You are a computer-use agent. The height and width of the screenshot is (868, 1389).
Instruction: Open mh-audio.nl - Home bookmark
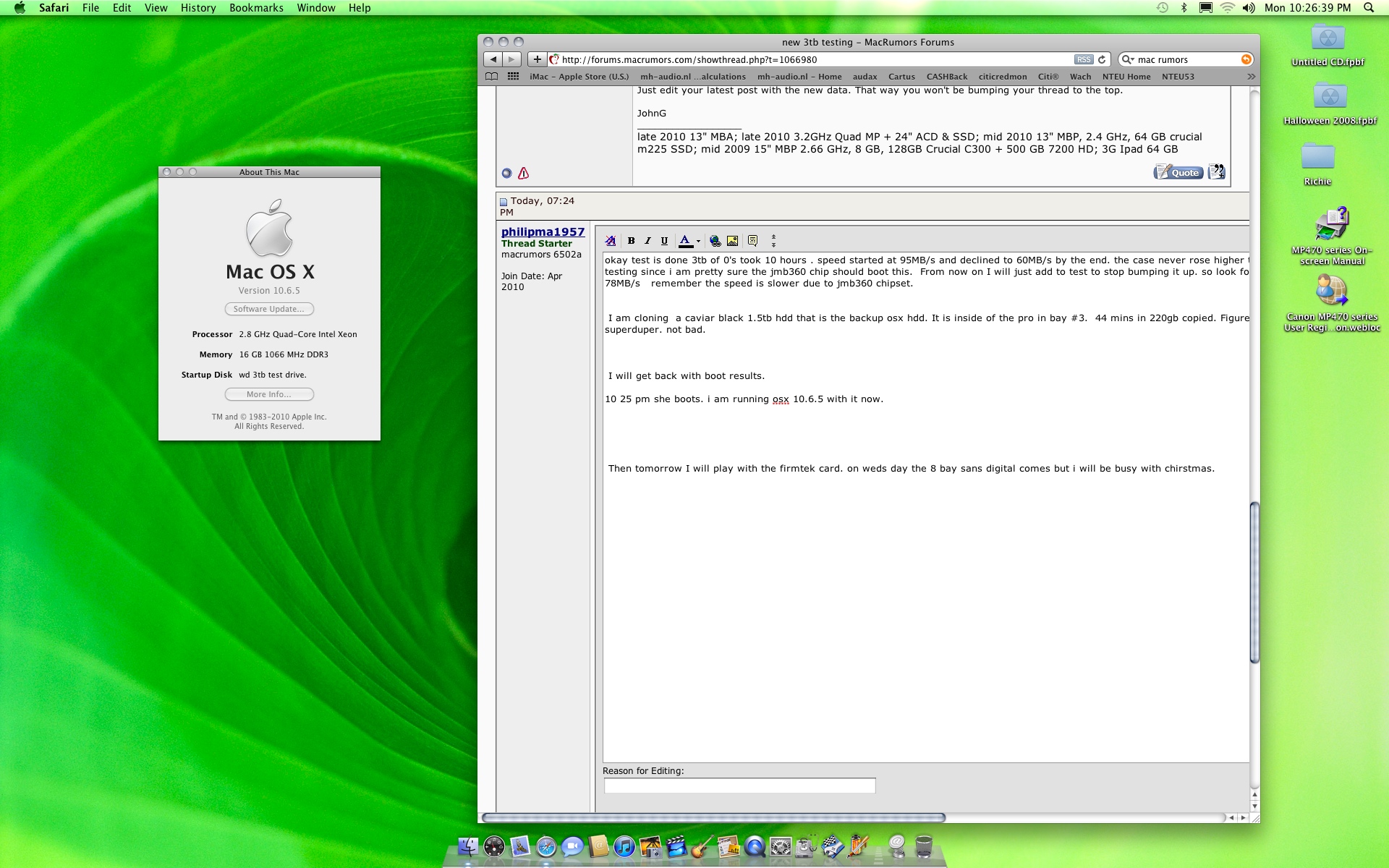(x=799, y=77)
